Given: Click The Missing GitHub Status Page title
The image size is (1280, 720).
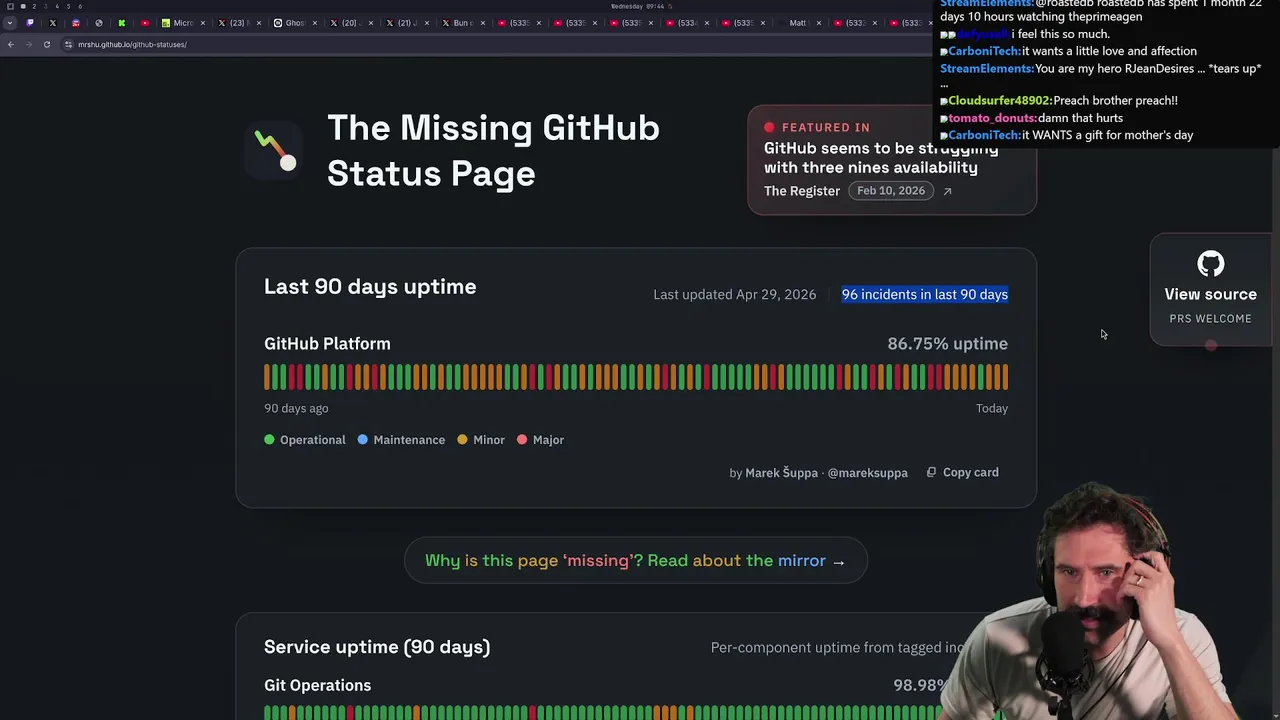Looking at the screenshot, I should [x=493, y=151].
